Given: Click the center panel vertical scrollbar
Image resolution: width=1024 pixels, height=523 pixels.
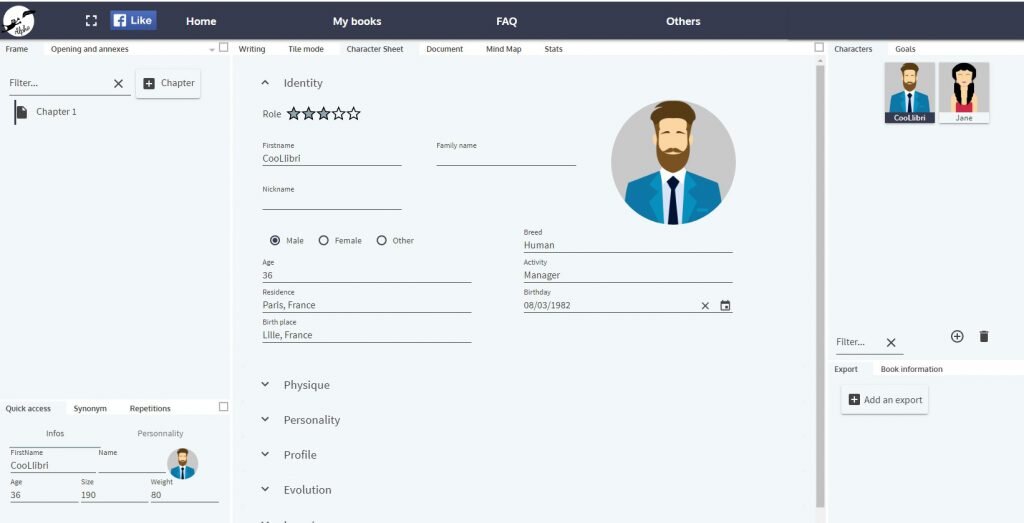Looking at the screenshot, I should 820,286.
